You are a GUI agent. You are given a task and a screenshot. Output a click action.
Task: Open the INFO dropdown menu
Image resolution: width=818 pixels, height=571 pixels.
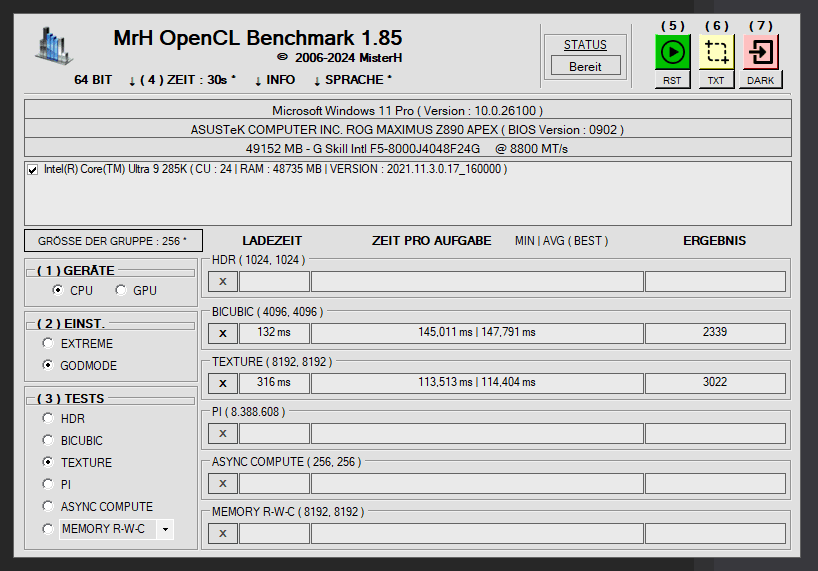click(x=275, y=80)
